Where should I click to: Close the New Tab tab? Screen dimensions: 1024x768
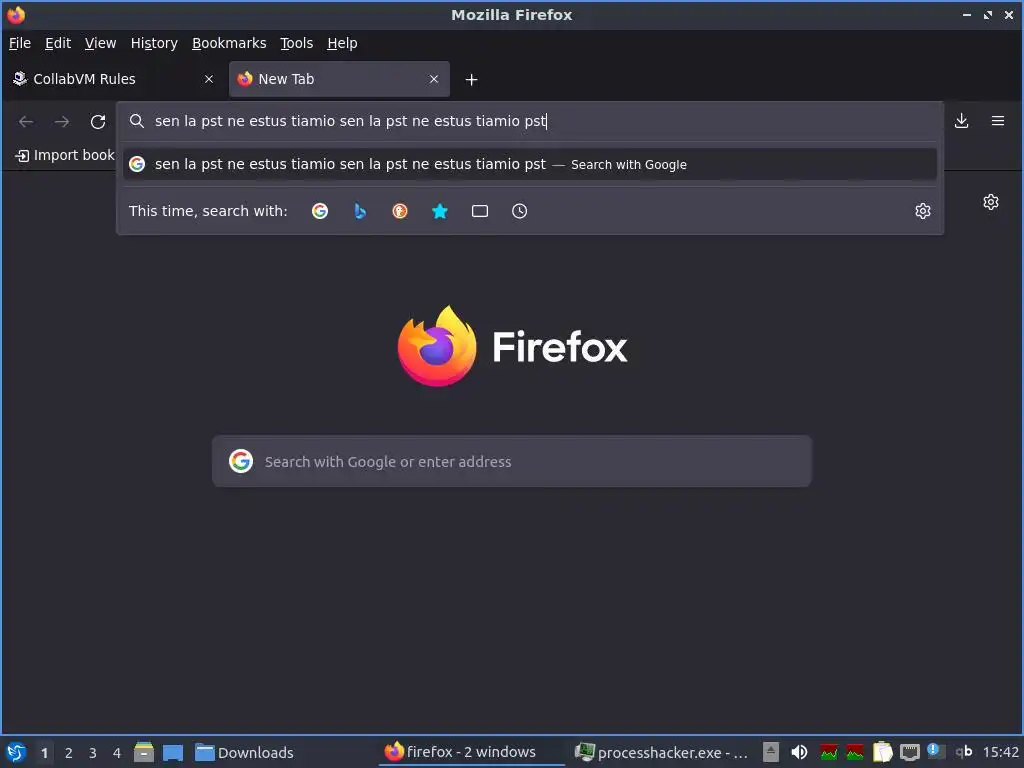click(434, 79)
